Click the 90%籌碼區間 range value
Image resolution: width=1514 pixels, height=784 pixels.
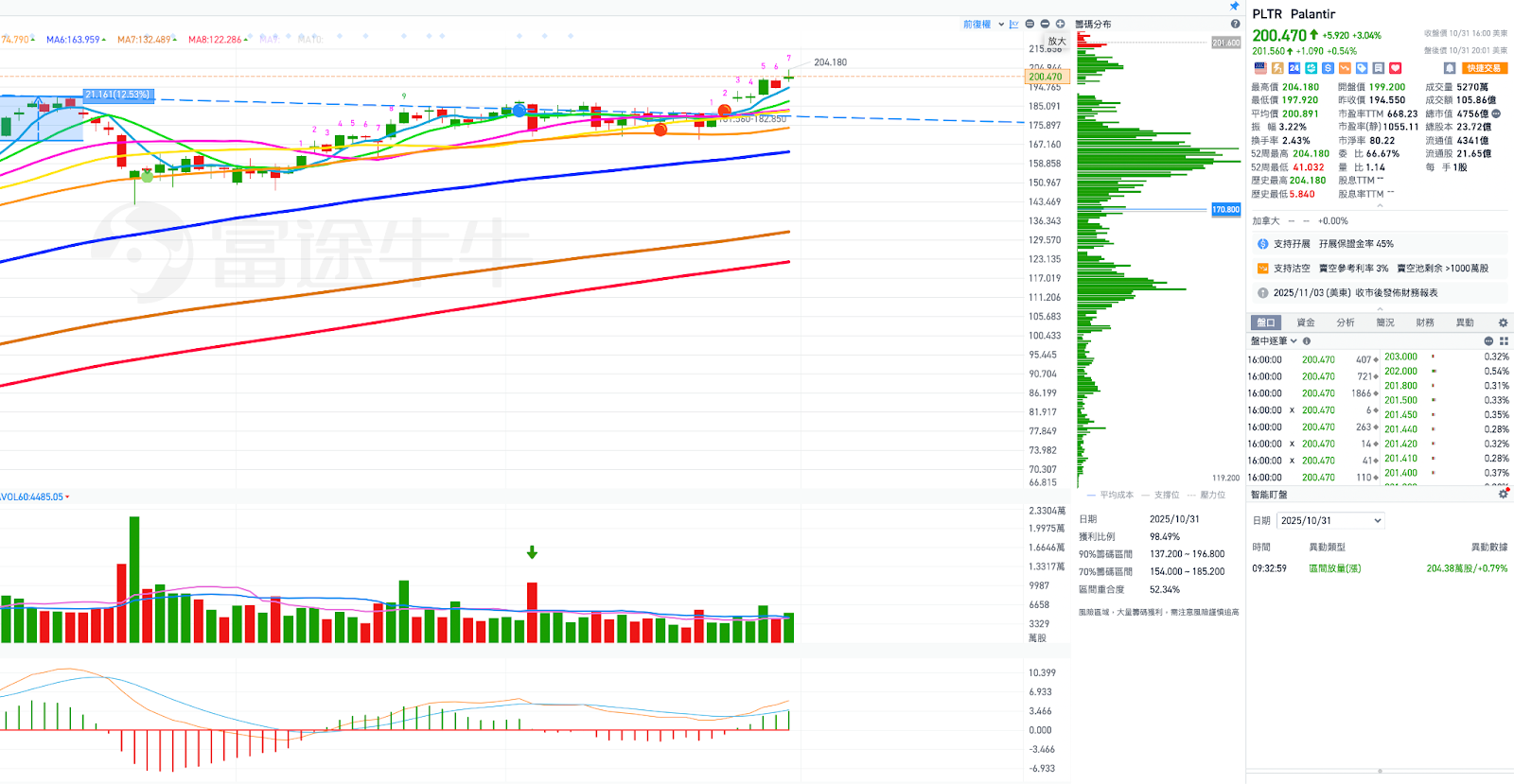[1187, 554]
